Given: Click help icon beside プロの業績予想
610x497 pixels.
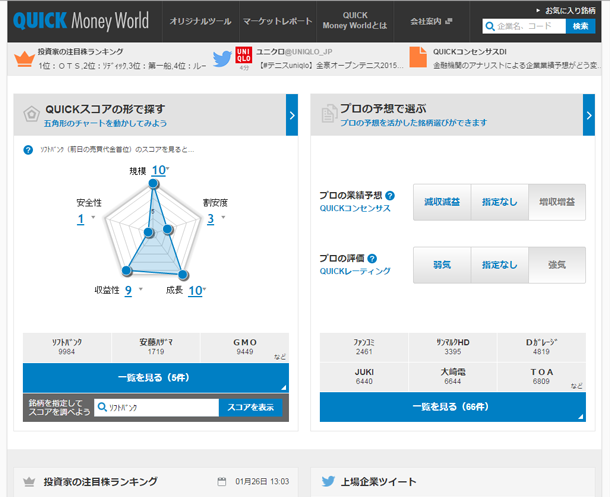Looking at the screenshot, I should tap(390, 196).
